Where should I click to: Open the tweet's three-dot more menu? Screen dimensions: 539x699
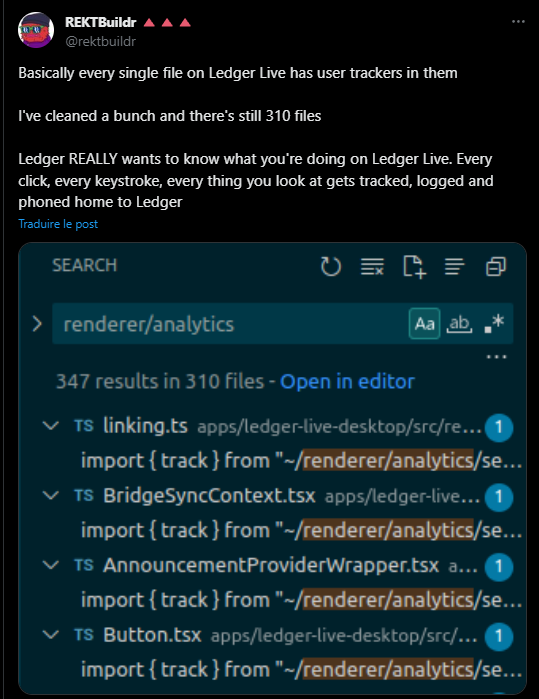tap(518, 21)
